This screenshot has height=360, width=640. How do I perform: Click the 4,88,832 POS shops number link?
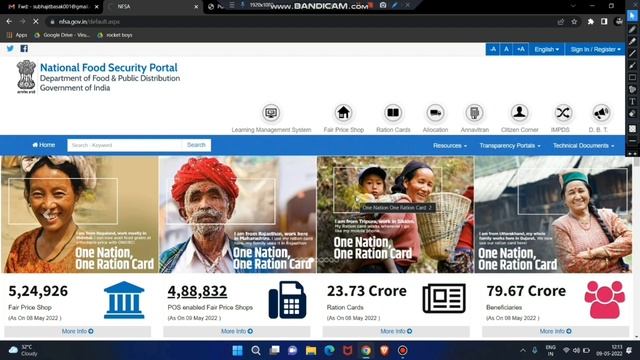point(197,291)
